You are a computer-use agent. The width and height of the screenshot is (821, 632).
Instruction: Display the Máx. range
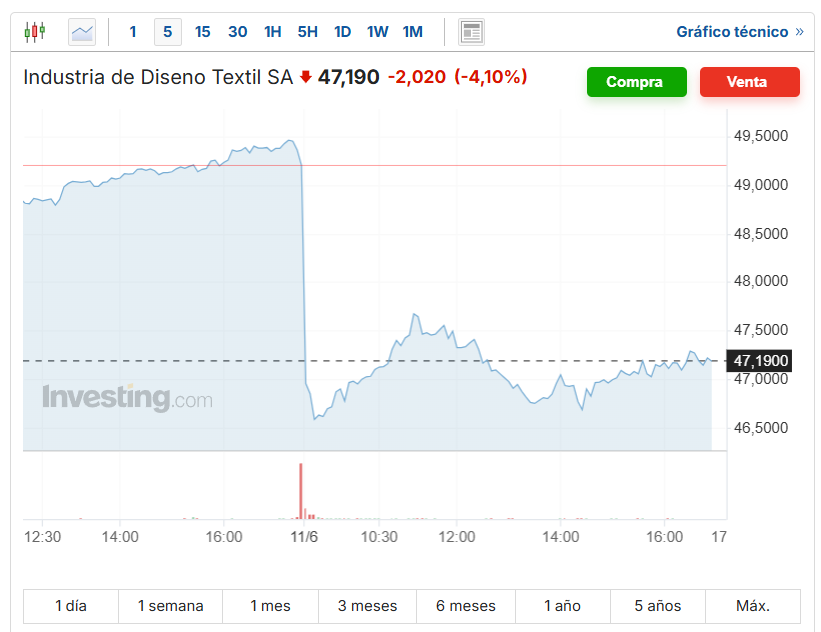click(752, 606)
